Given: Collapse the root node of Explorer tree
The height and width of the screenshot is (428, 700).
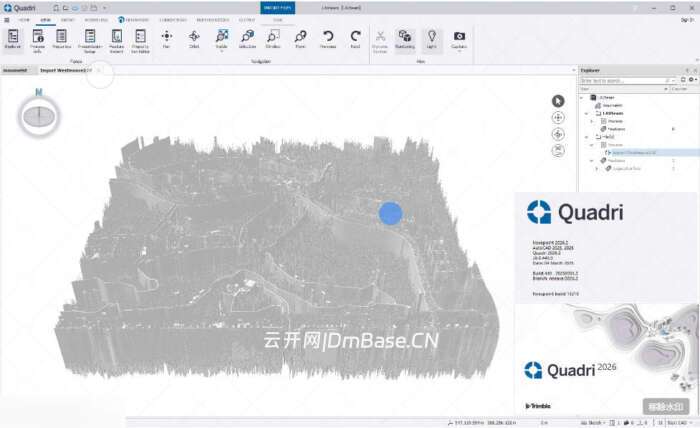Looking at the screenshot, I should click(582, 97).
